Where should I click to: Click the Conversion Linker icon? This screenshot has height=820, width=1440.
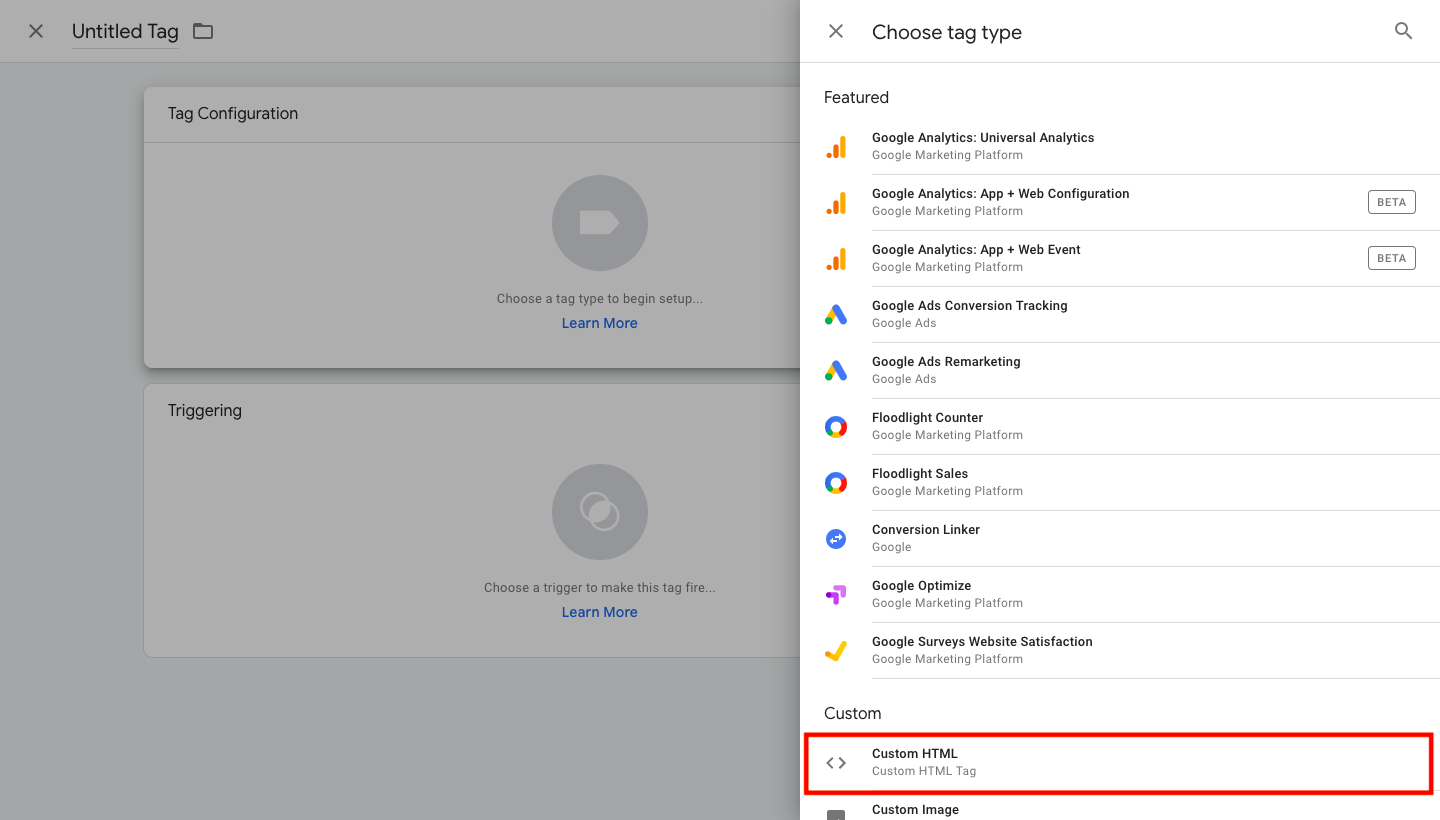point(836,538)
